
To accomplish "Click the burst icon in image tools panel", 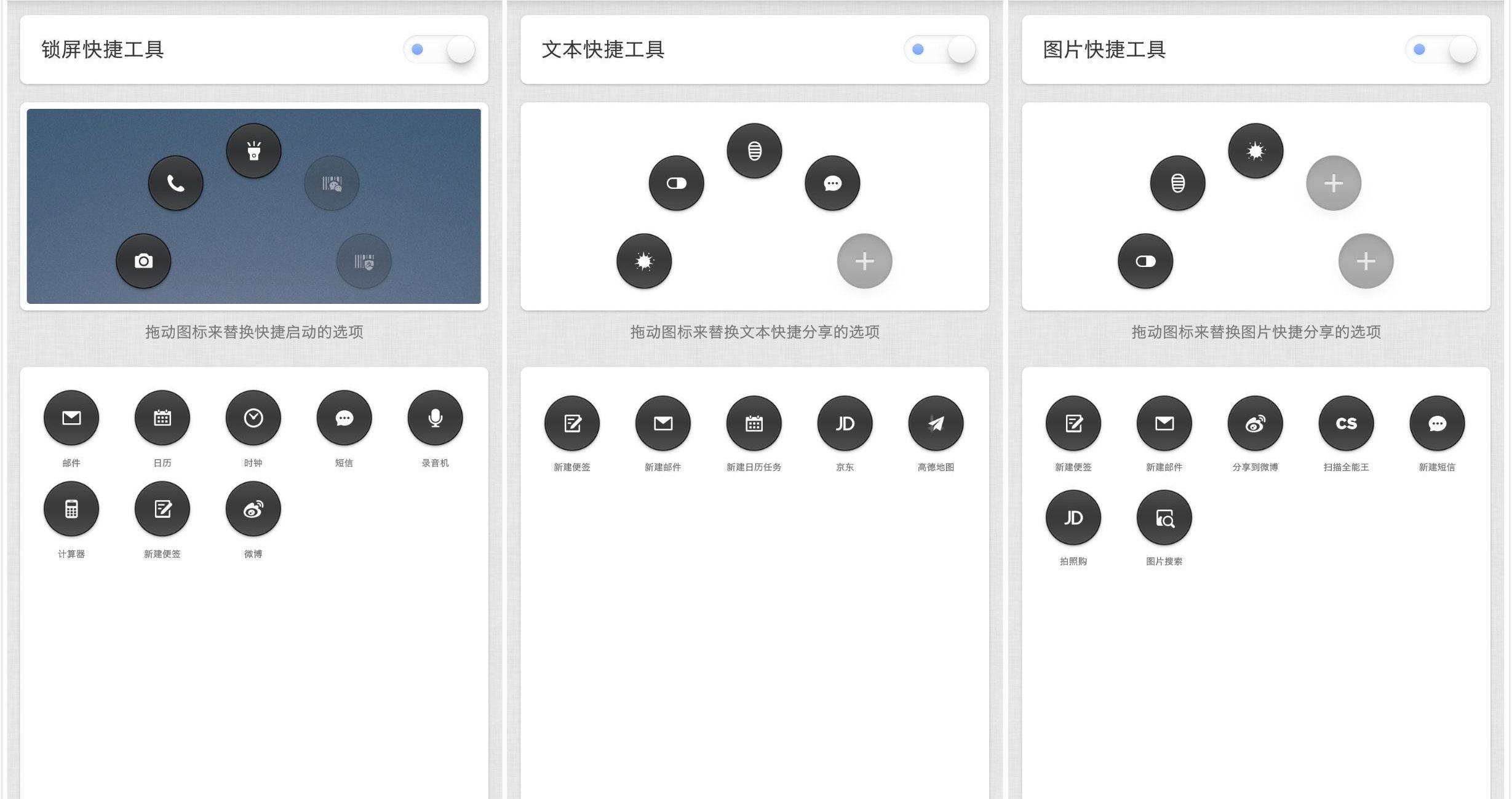I will tap(1256, 151).
